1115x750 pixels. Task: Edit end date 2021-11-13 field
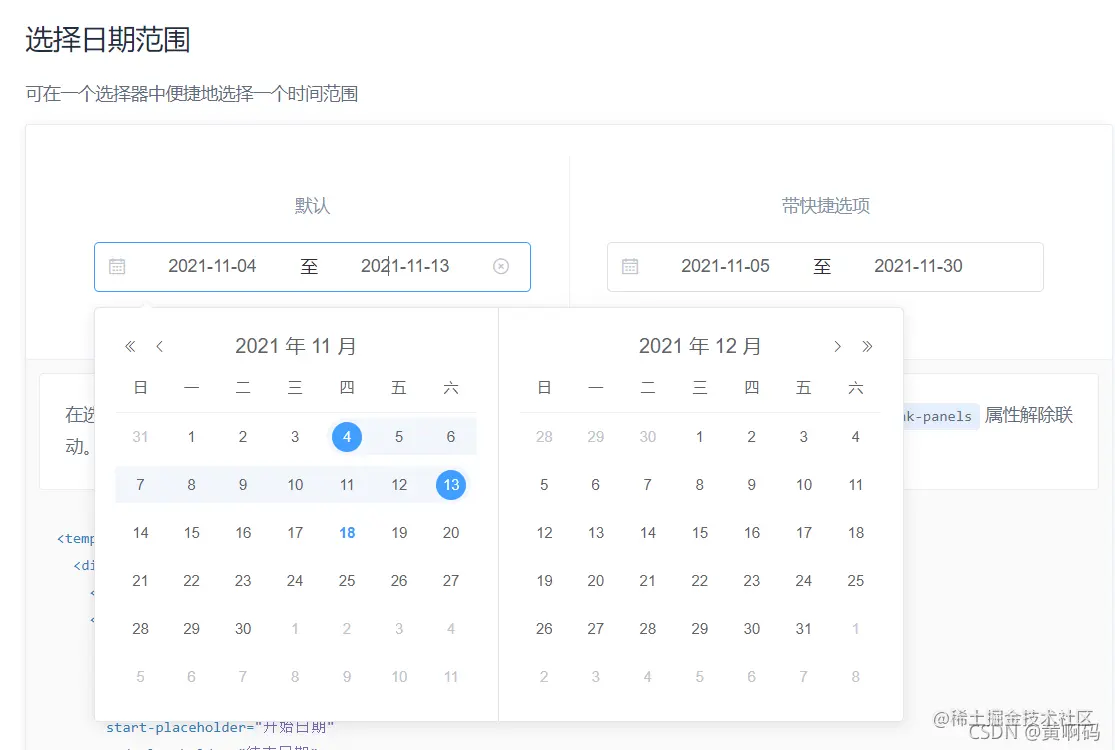405,266
